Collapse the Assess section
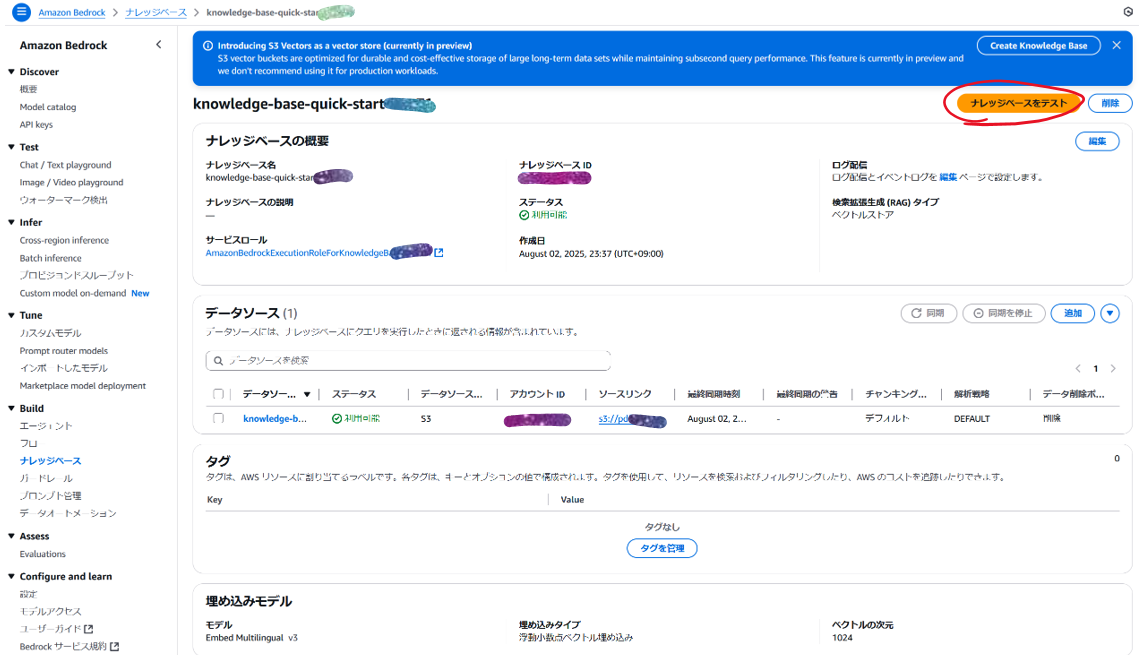The image size is (1143, 655). coord(11,536)
